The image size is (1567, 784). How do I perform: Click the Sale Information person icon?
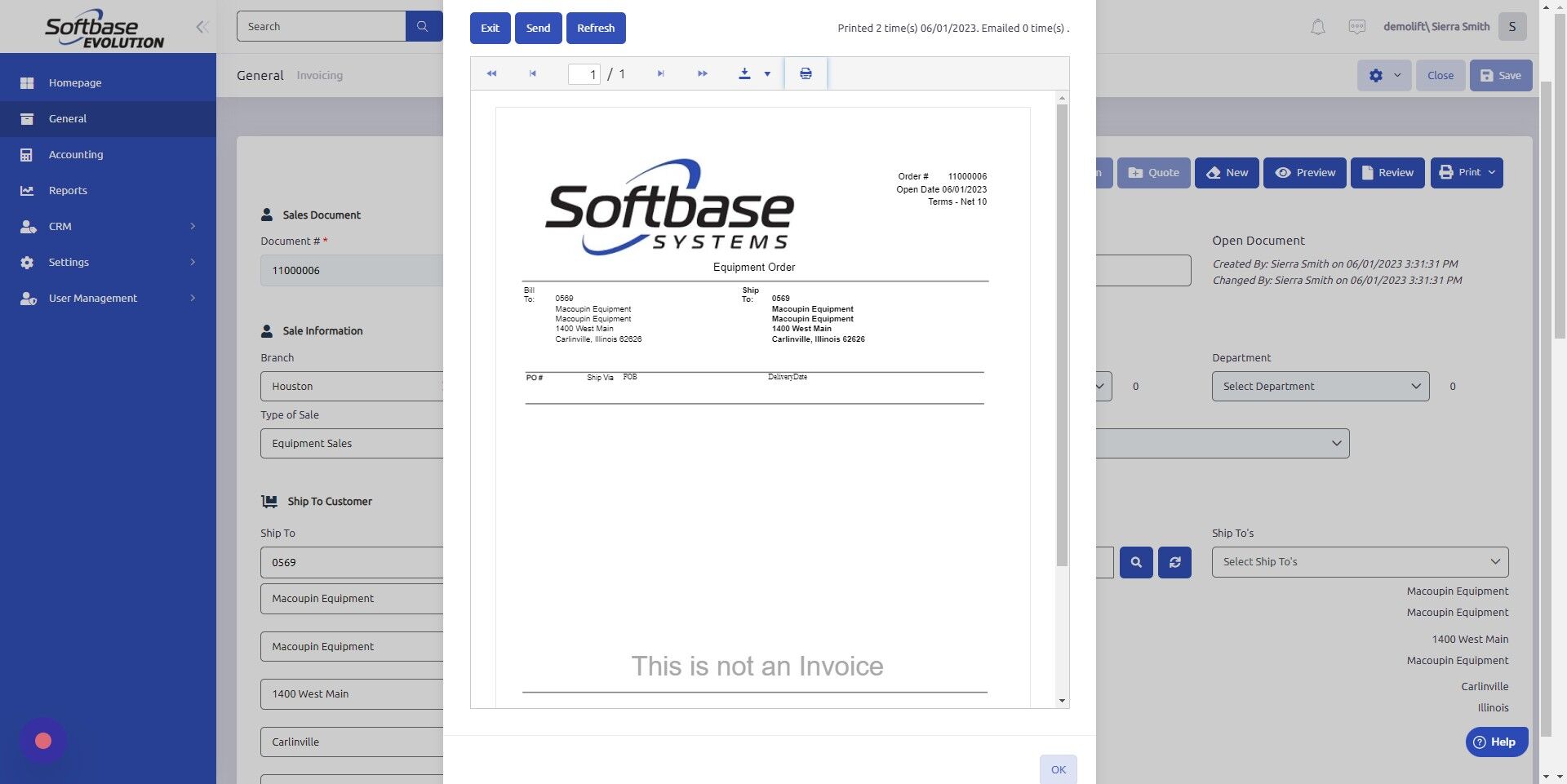(x=267, y=330)
